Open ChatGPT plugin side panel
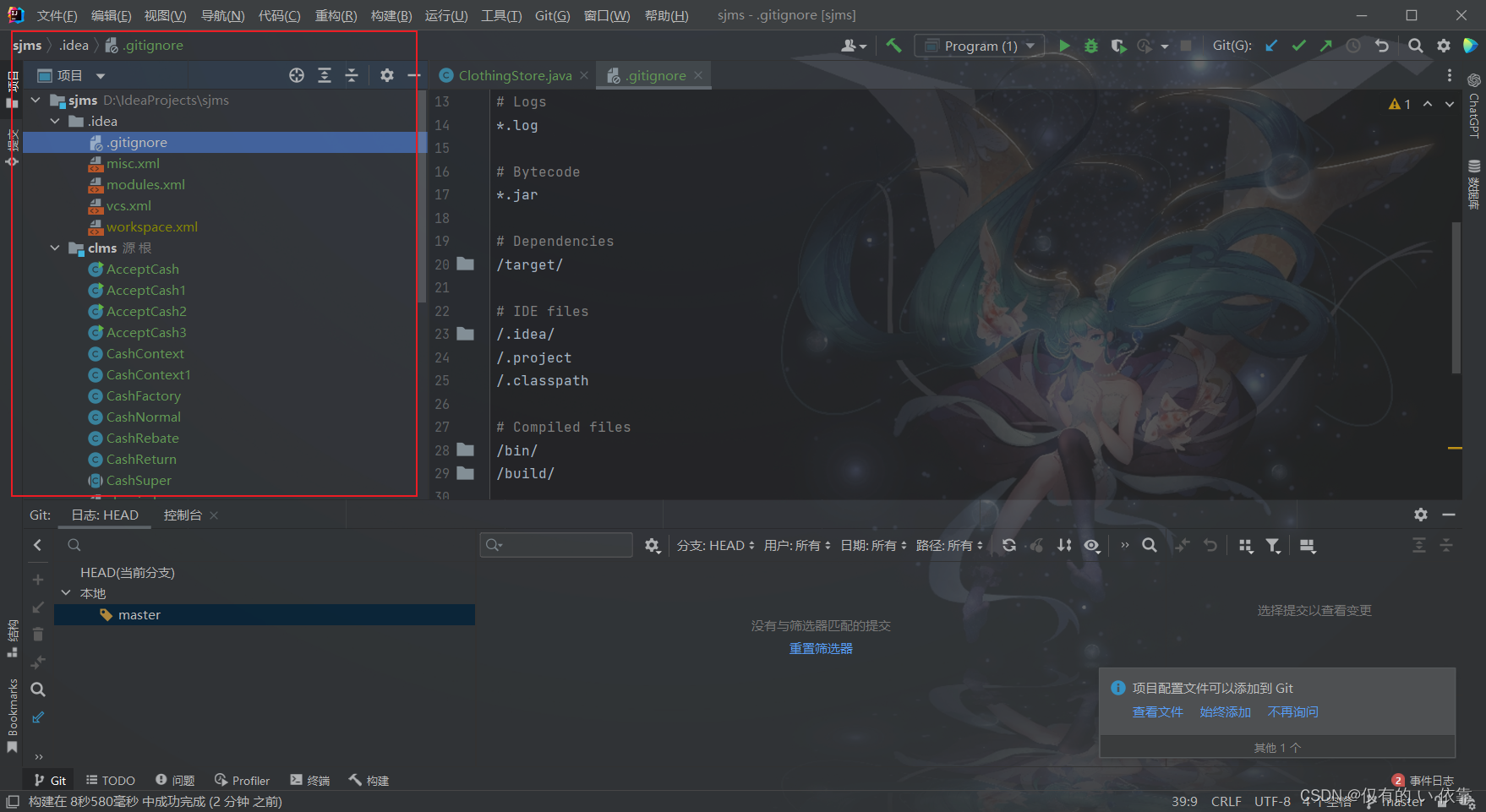1486x812 pixels. [x=1474, y=106]
